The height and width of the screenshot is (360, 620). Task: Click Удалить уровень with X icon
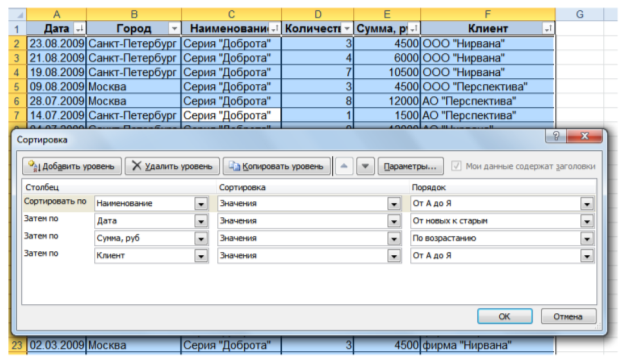[172, 166]
